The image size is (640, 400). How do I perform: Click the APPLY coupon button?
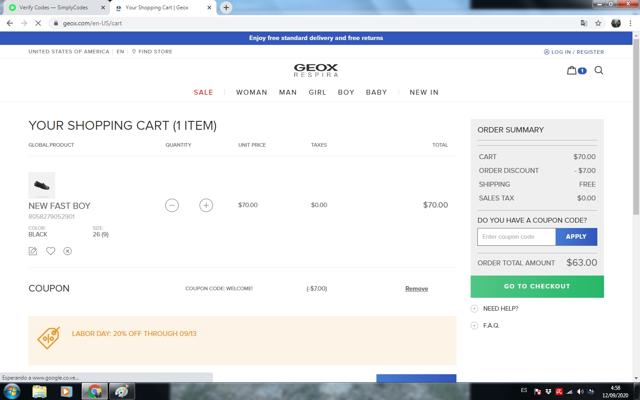pyautogui.click(x=576, y=237)
